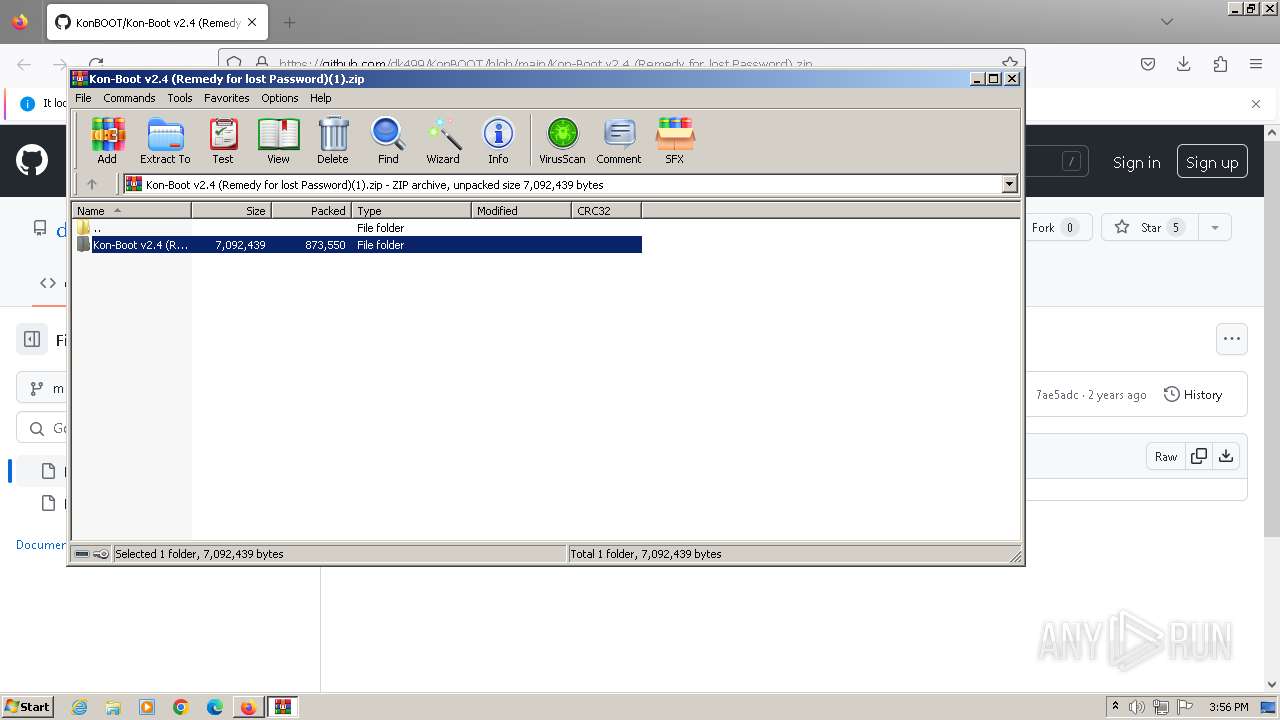The image size is (1280, 720).
Task: Click the taskbar clock 3:56 PM
Action: [1228, 707]
